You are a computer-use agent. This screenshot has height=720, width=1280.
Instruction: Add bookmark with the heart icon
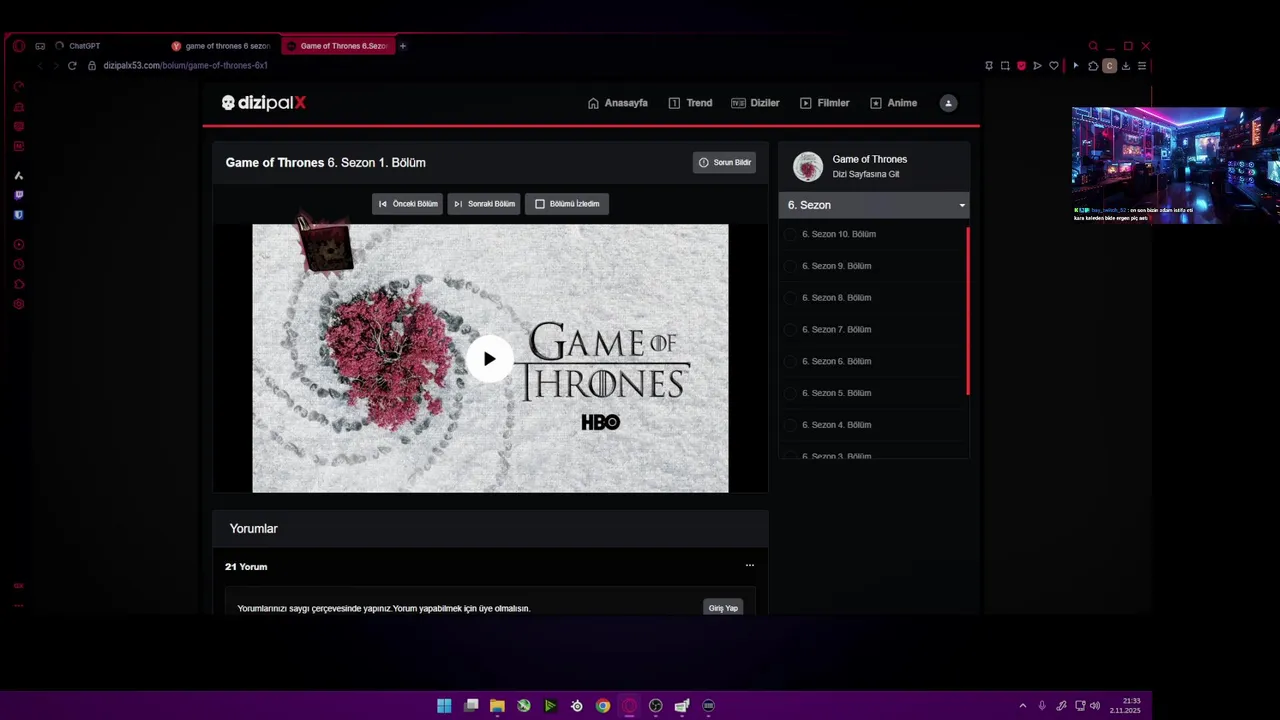(x=1053, y=66)
